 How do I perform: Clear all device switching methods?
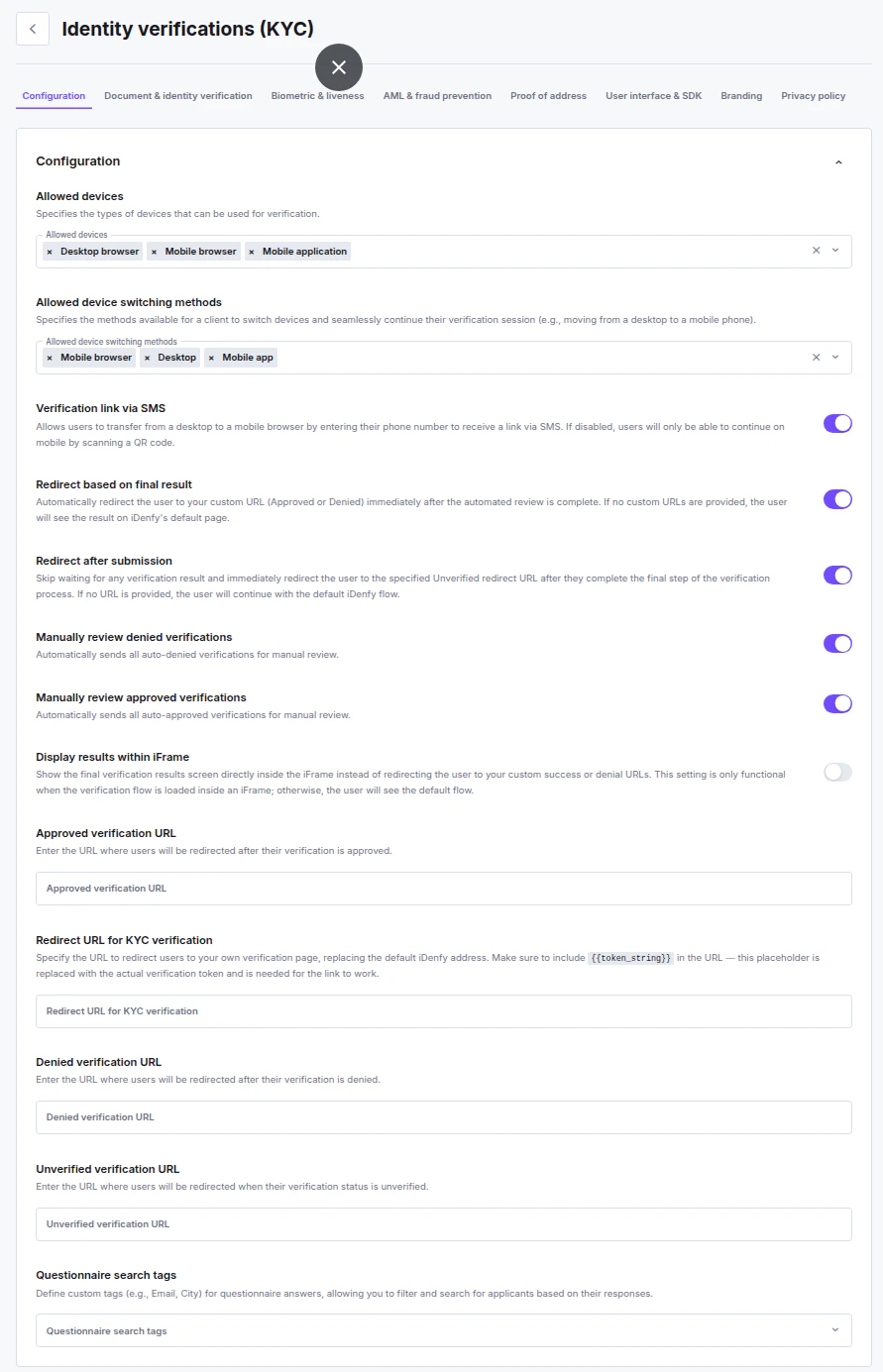click(817, 357)
